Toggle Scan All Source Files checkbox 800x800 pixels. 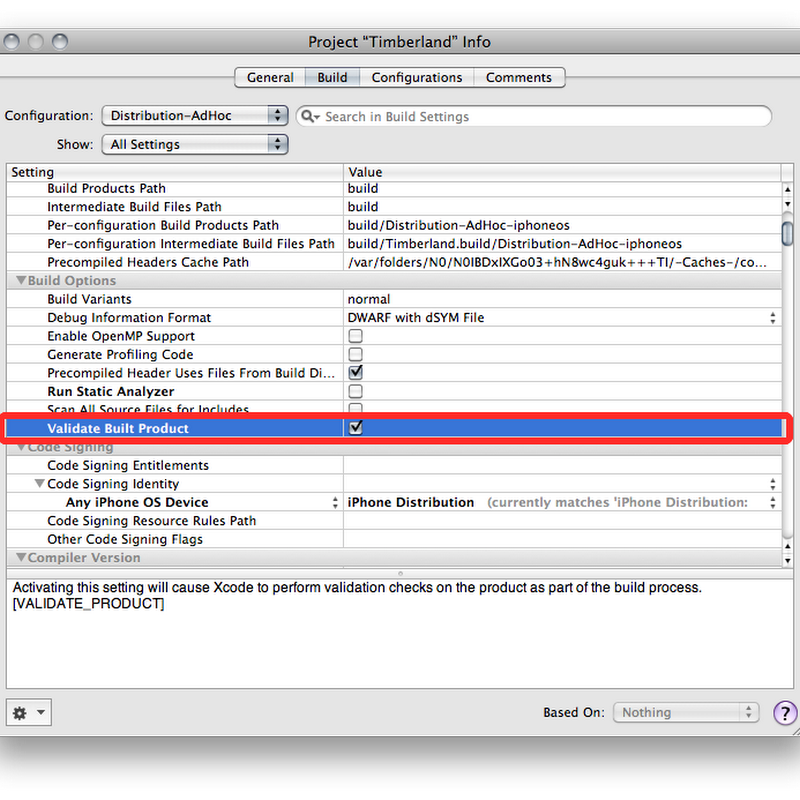pos(356,408)
